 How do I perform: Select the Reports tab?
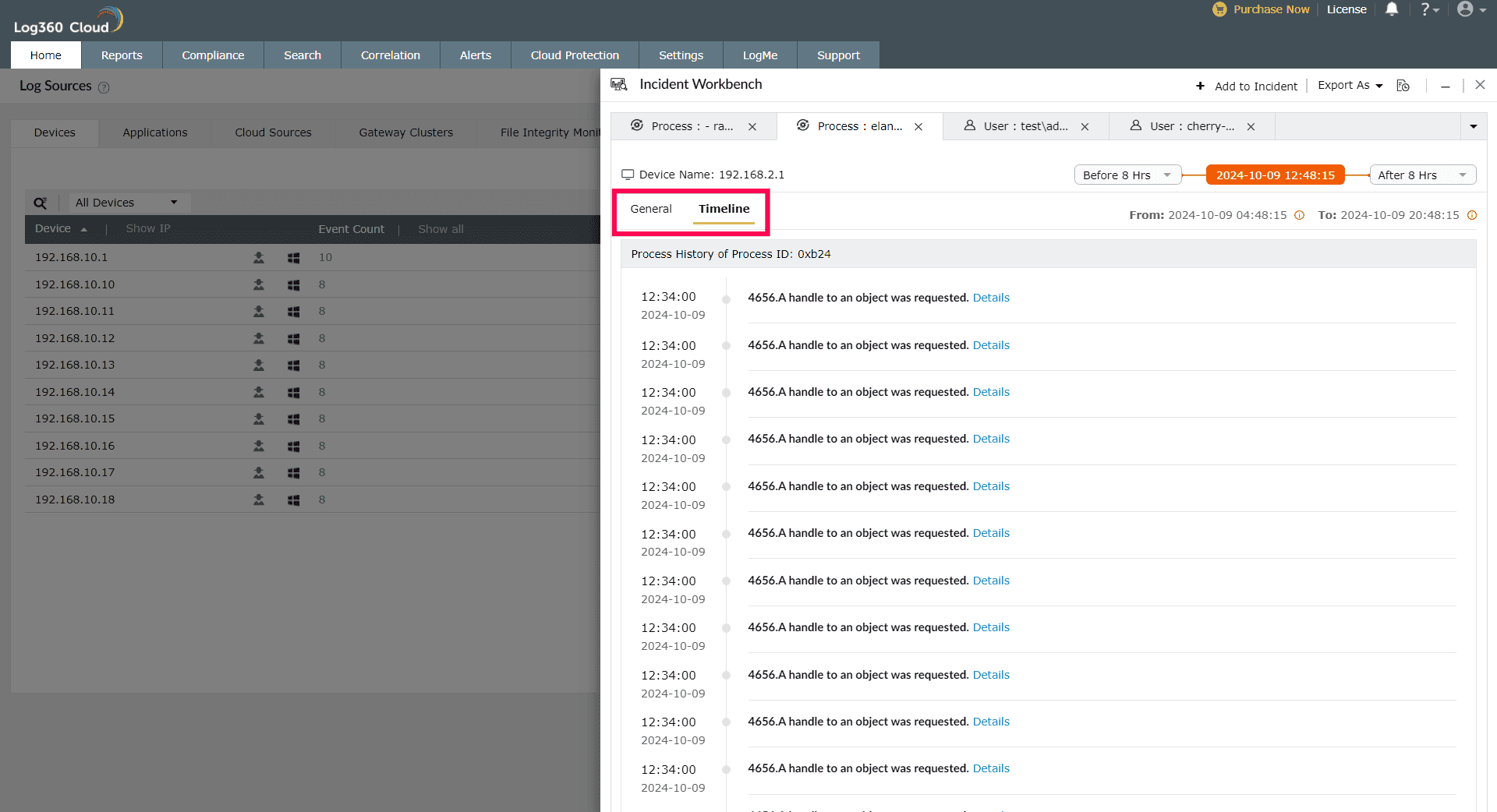tap(122, 55)
